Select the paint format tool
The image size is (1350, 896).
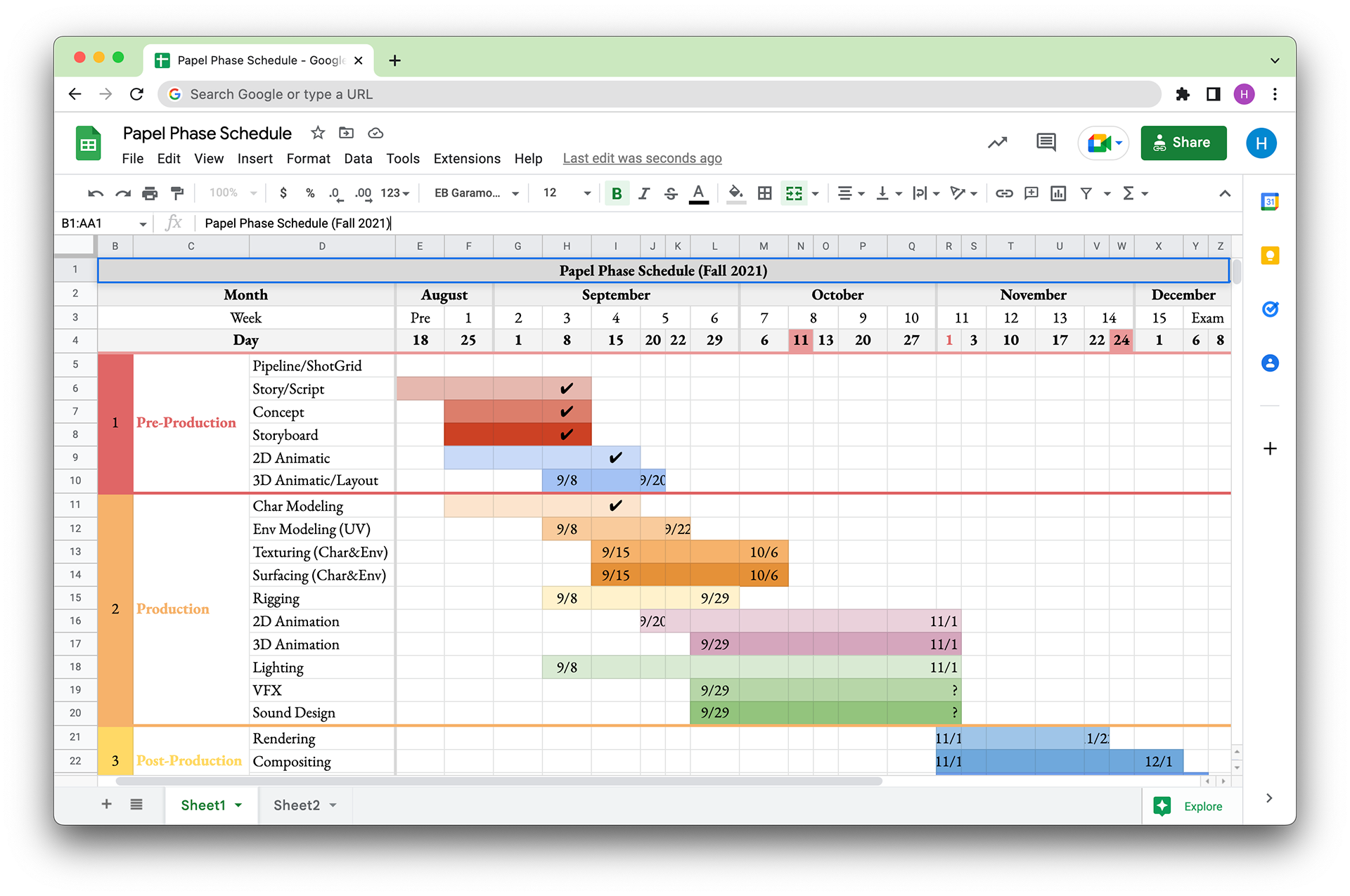pos(177,193)
